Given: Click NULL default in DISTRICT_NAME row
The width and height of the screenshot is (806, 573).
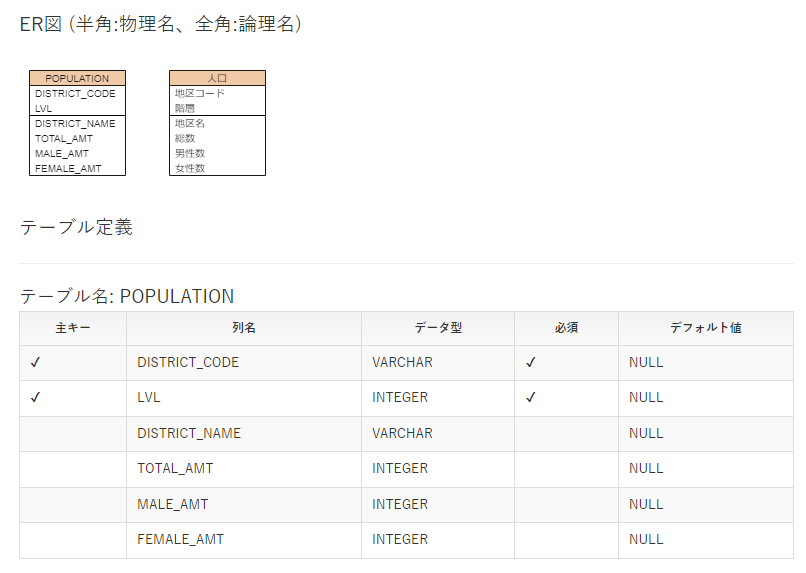Looking at the screenshot, I should click(x=646, y=434).
